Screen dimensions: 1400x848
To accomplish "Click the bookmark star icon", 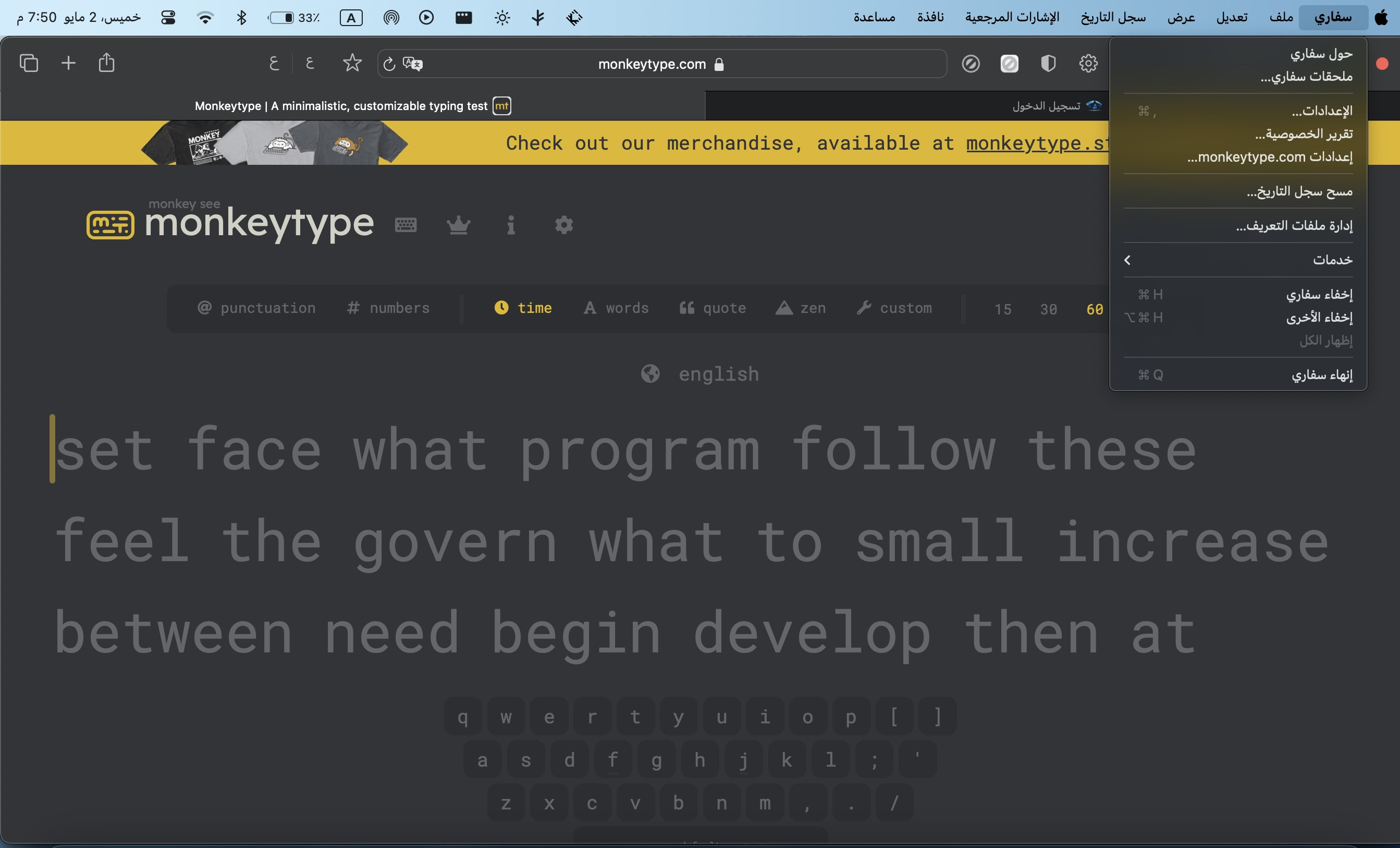I will (352, 63).
